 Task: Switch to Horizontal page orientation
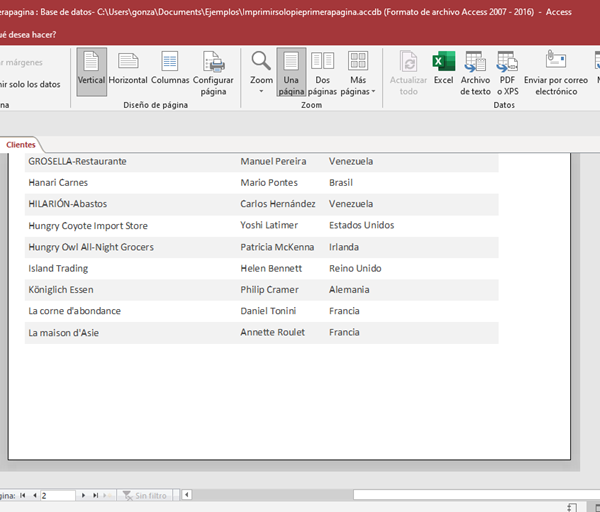(128, 69)
